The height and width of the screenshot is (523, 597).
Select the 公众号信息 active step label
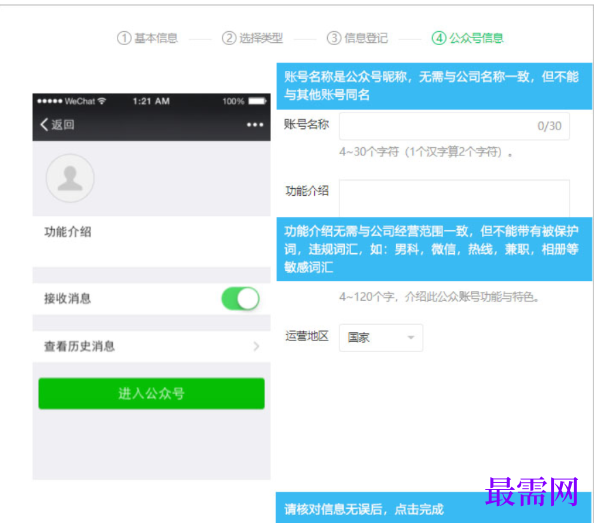coord(476,38)
